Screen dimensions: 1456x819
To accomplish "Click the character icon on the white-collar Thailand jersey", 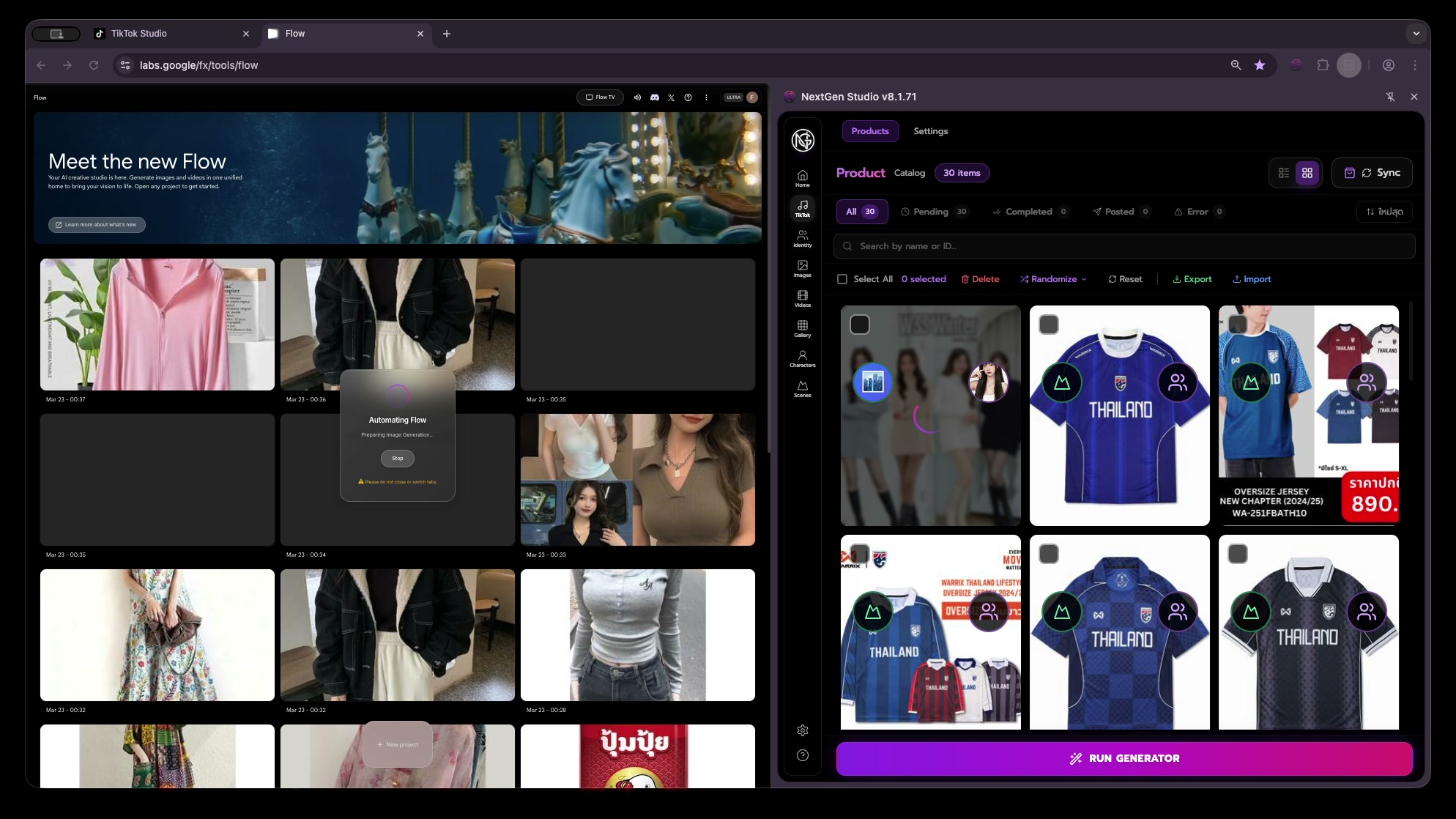I will point(1178,382).
